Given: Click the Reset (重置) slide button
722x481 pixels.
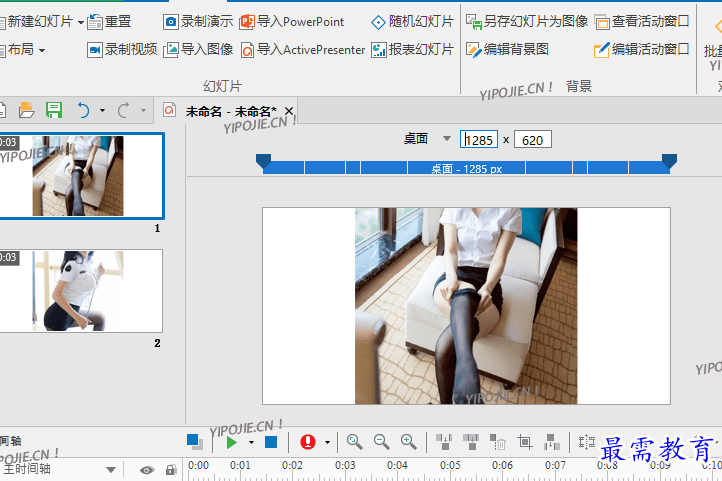Looking at the screenshot, I should 110,22.
